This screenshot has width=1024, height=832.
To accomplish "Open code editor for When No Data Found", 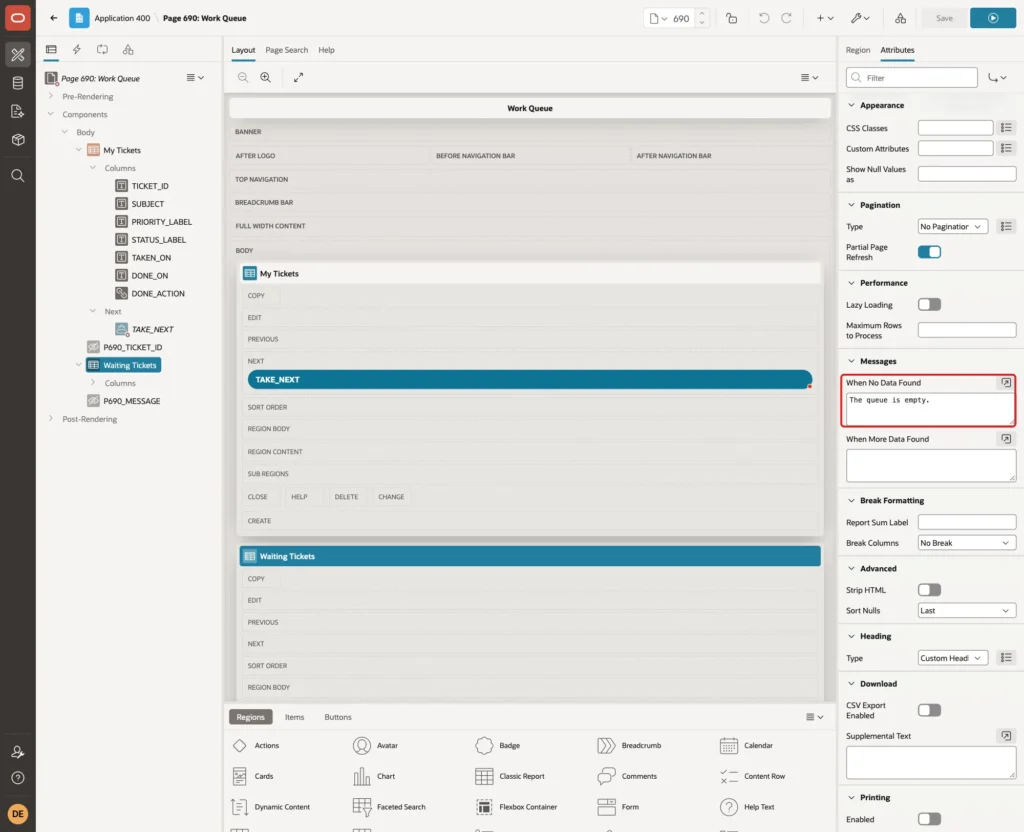I will coord(1006,383).
